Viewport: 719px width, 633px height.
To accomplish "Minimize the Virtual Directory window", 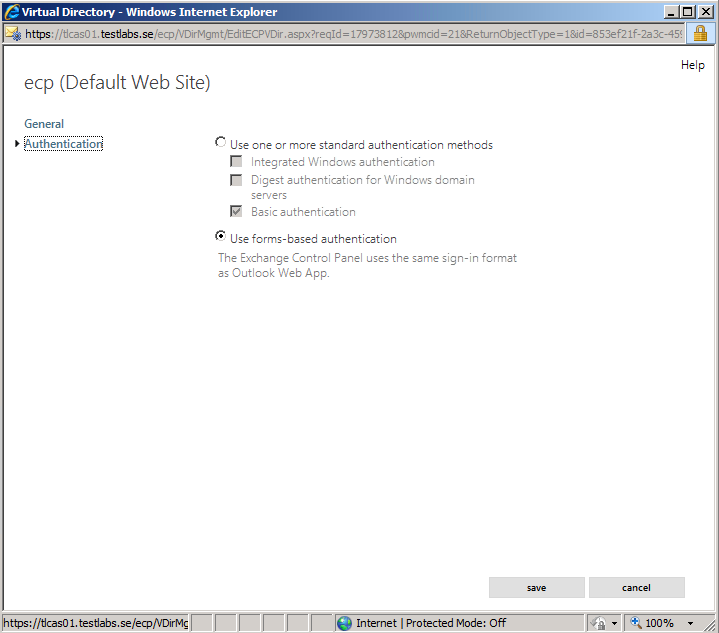I will pyautogui.click(x=671, y=12).
